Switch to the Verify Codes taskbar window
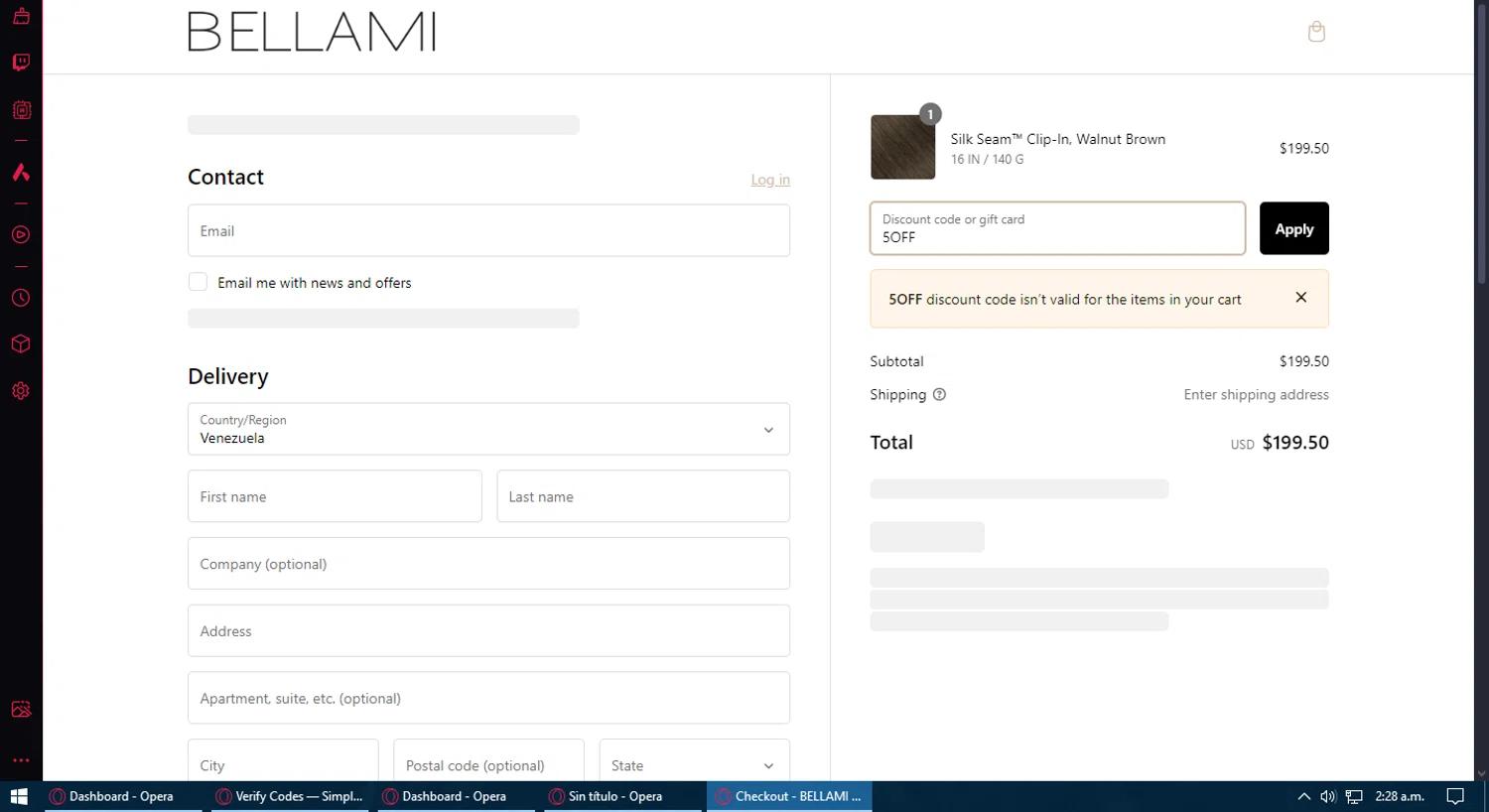This screenshot has width=1489, height=812. point(289,796)
